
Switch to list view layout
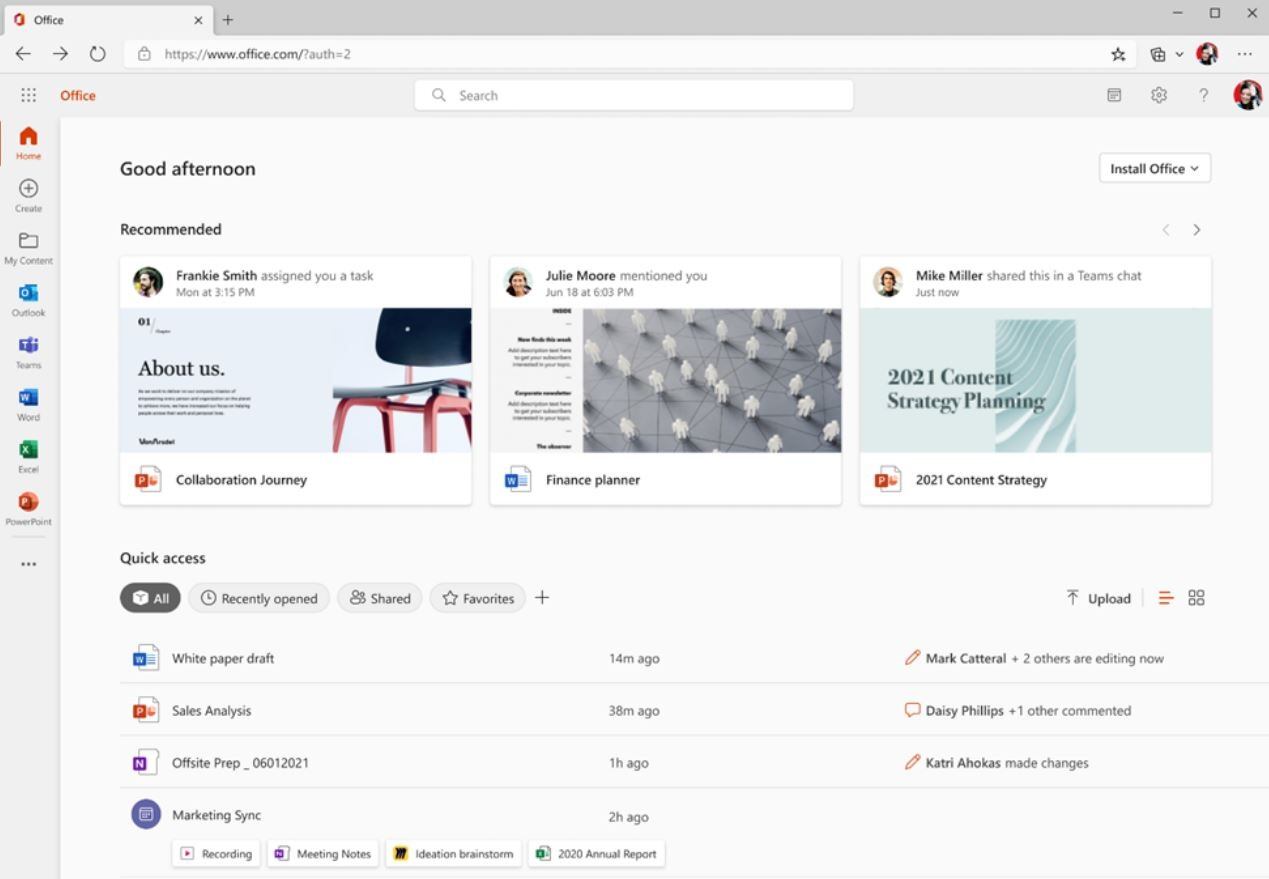[x=1165, y=598]
